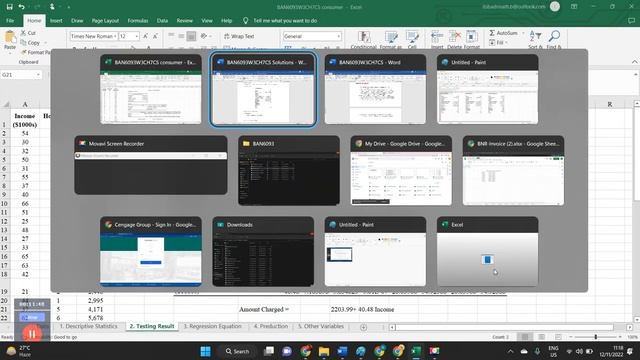Click the Teams Chat icon on taskbar
Screen dimensions: 640x360
click(287, 351)
